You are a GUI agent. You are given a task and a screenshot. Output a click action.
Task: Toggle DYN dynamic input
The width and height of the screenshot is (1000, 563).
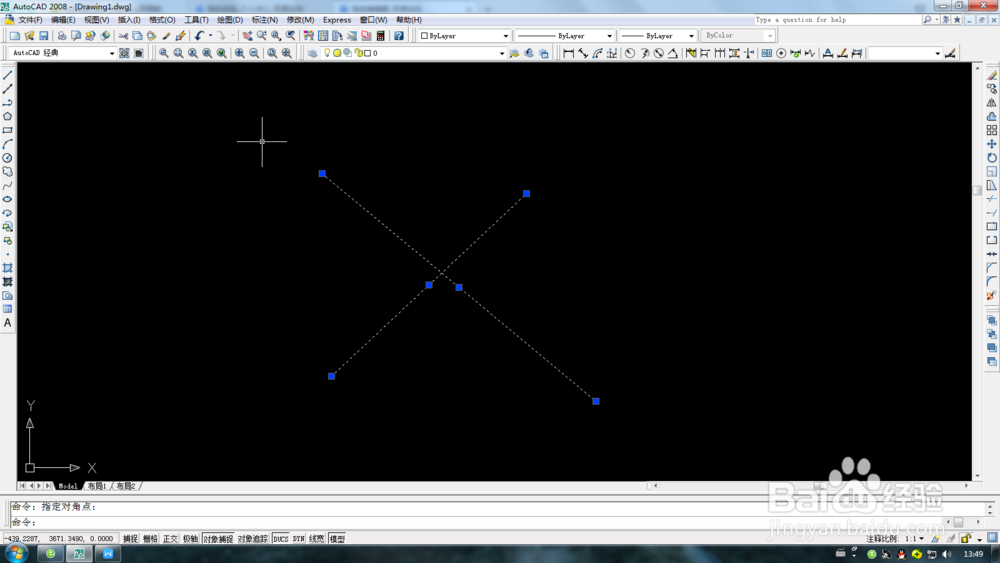tap(298, 539)
